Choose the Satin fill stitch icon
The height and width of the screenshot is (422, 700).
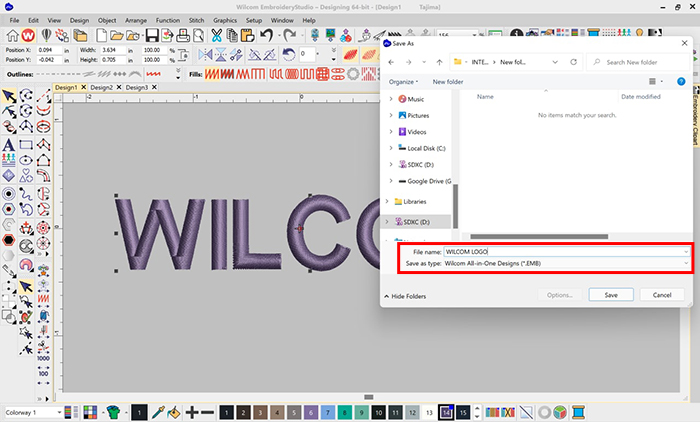pos(212,74)
